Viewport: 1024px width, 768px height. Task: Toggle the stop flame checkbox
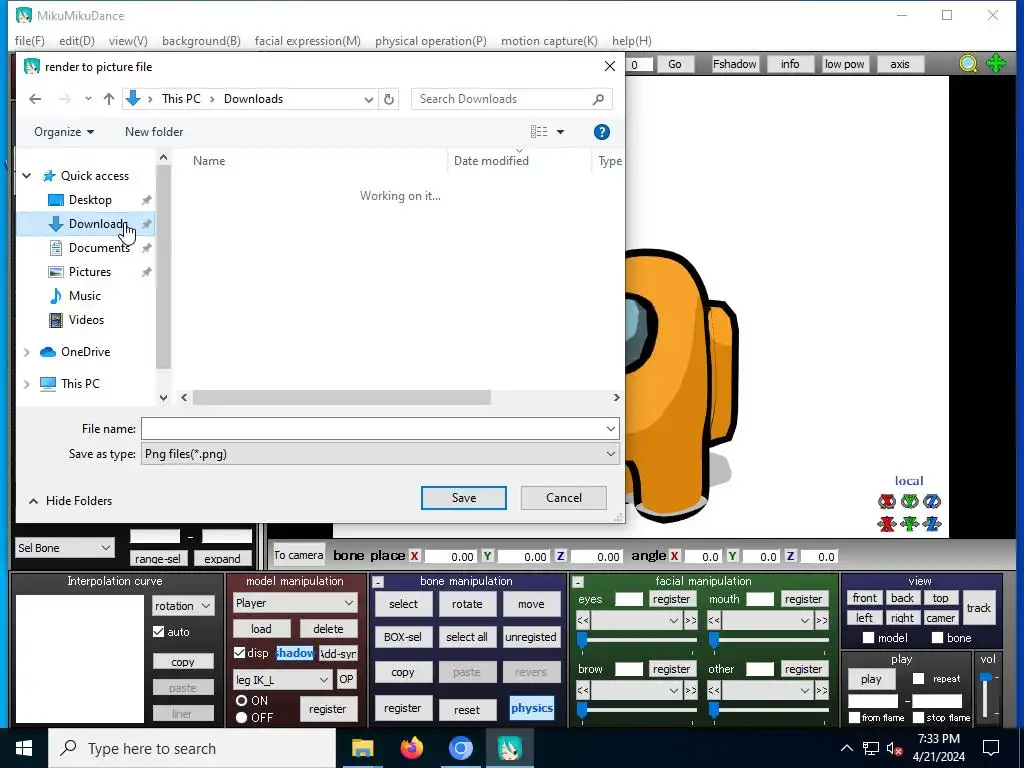pos(918,718)
